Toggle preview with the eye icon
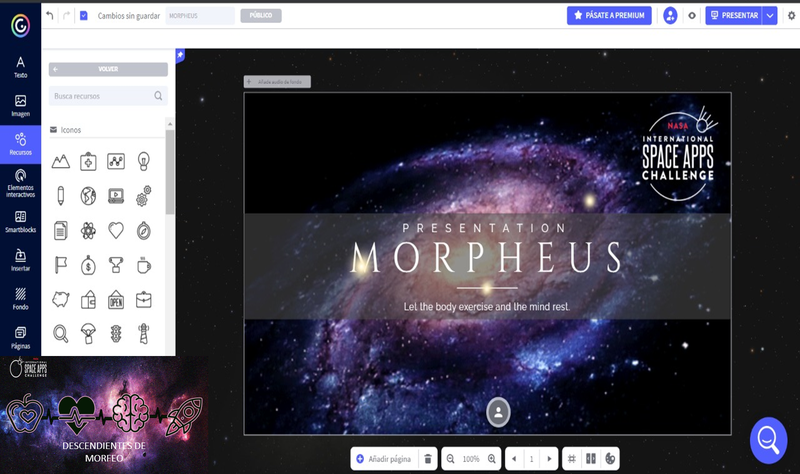This screenshot has width=800, height=474. click(691, 16)
